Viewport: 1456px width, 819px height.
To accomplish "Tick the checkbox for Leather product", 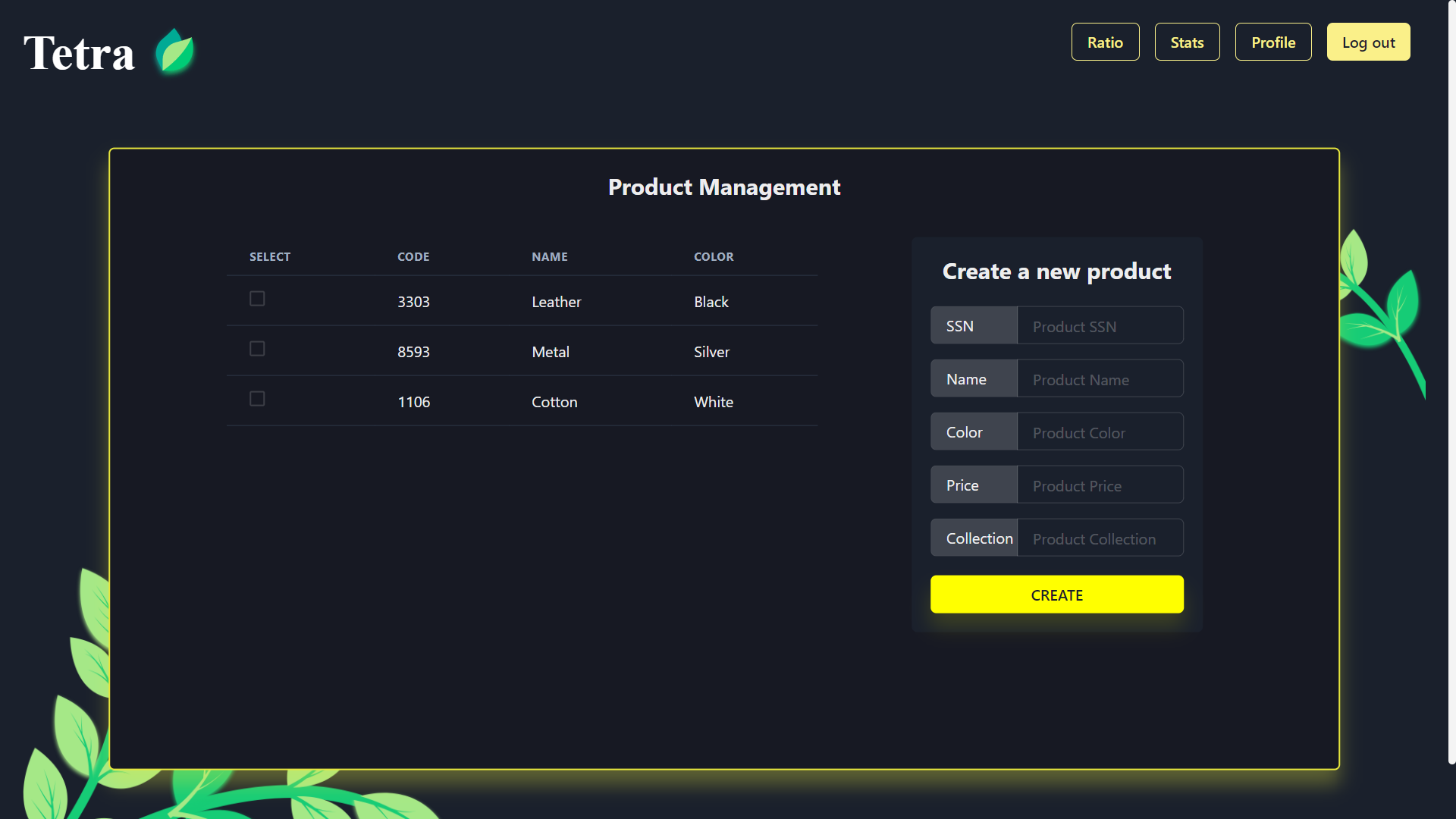I will 257,299.
